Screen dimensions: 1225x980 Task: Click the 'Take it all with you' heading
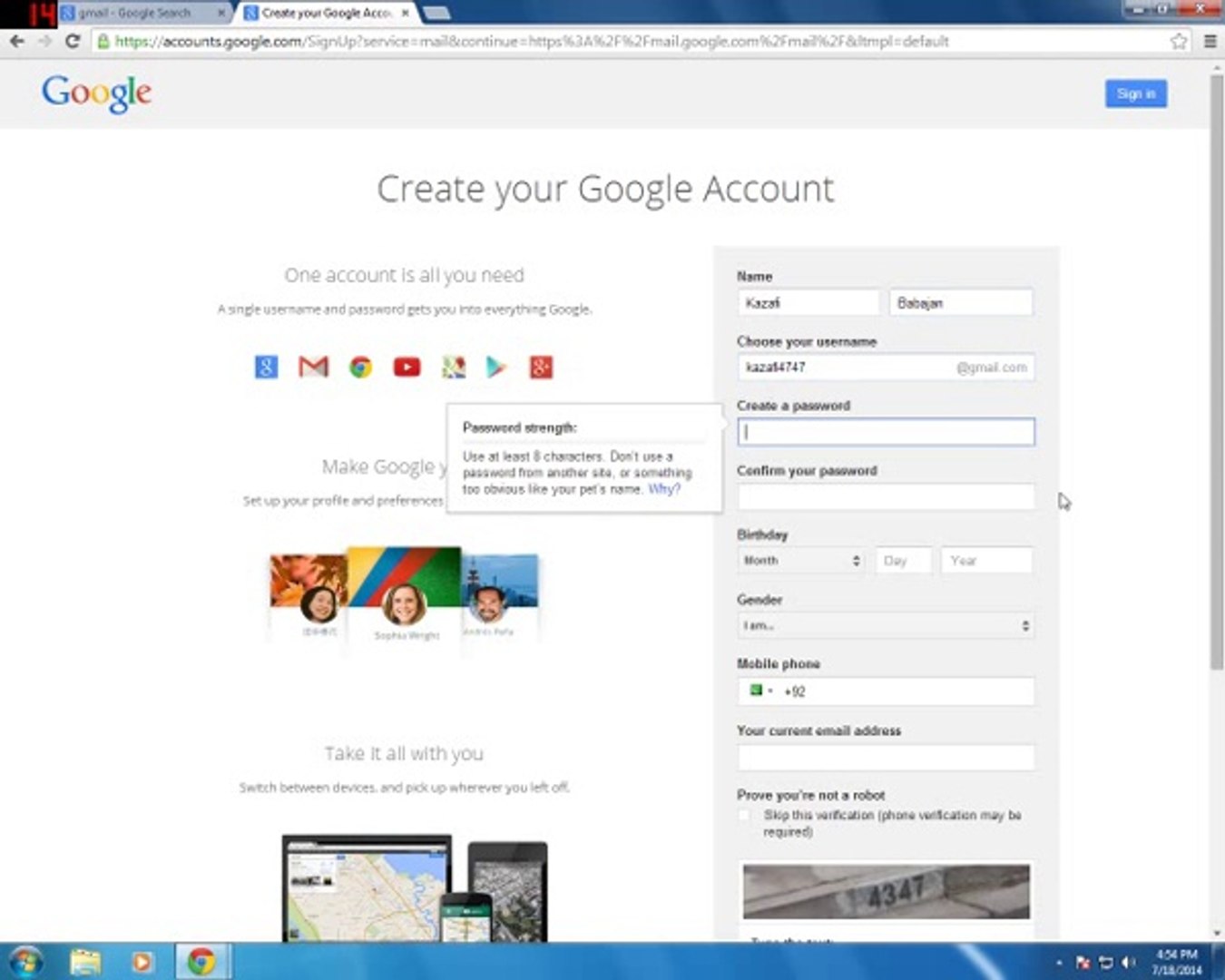click(x=404, y=753)
